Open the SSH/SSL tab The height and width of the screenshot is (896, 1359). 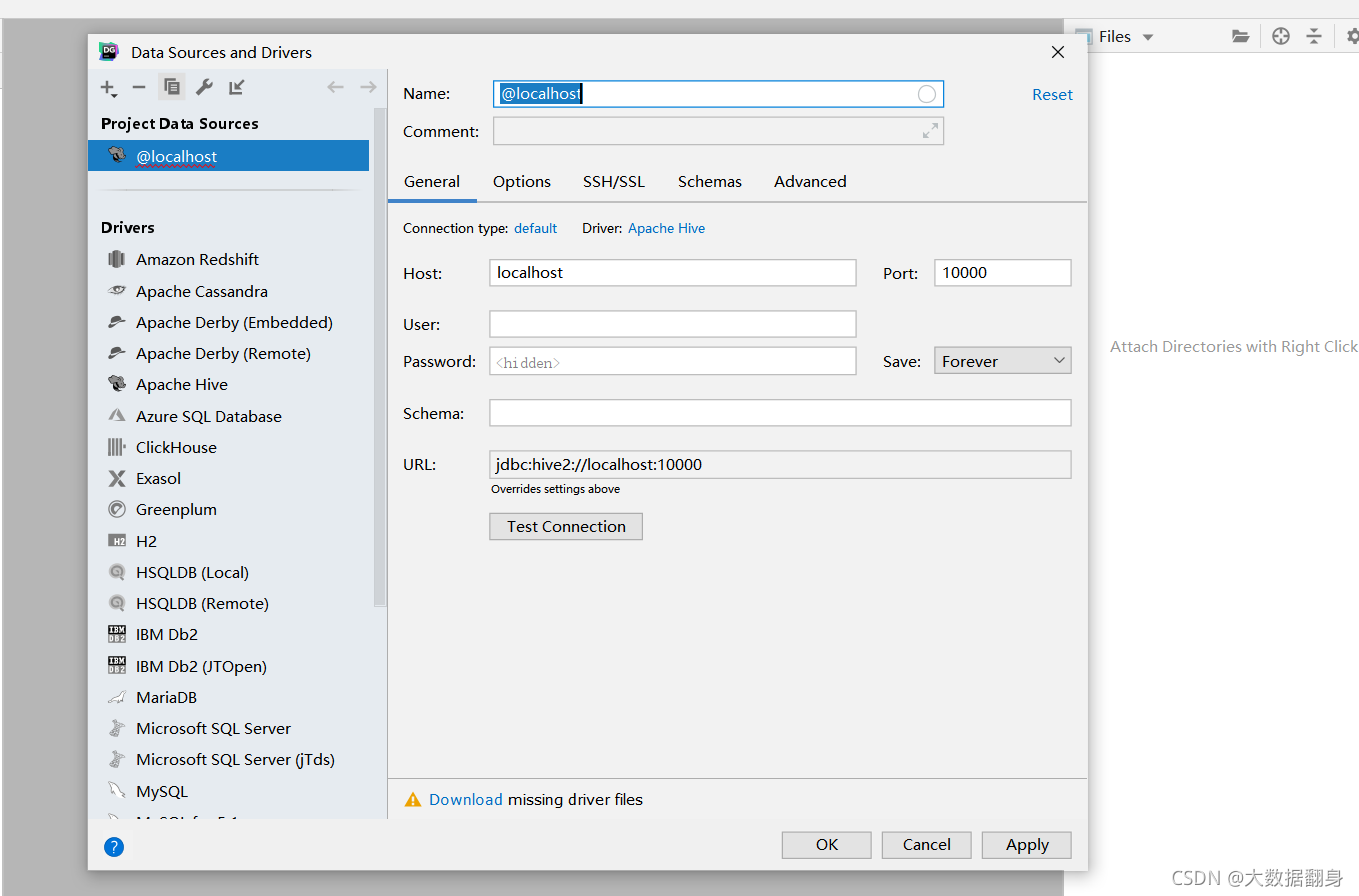tap(614, 182)
